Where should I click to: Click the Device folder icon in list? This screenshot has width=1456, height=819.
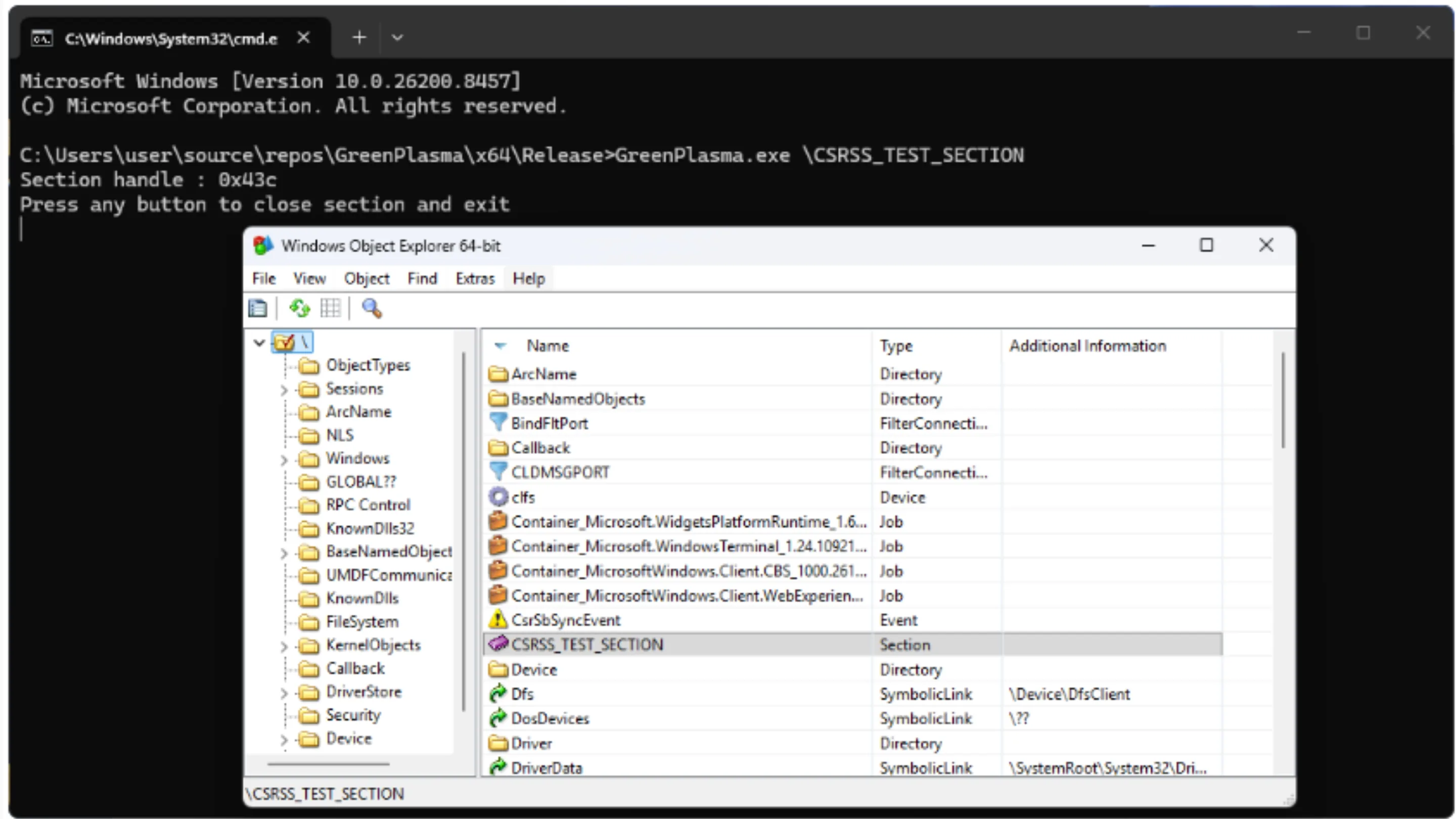point(498,669)
